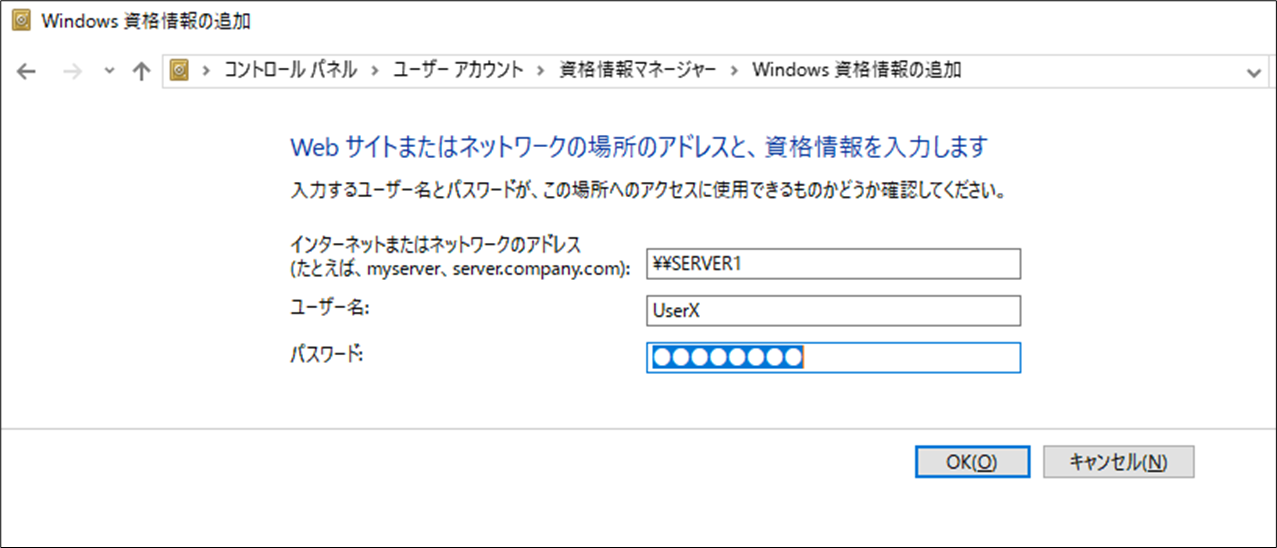Click Windows 資格情報の追加 breadcrumb
The width and height of the screenshot is (1277, 548).
coord(857,70)
